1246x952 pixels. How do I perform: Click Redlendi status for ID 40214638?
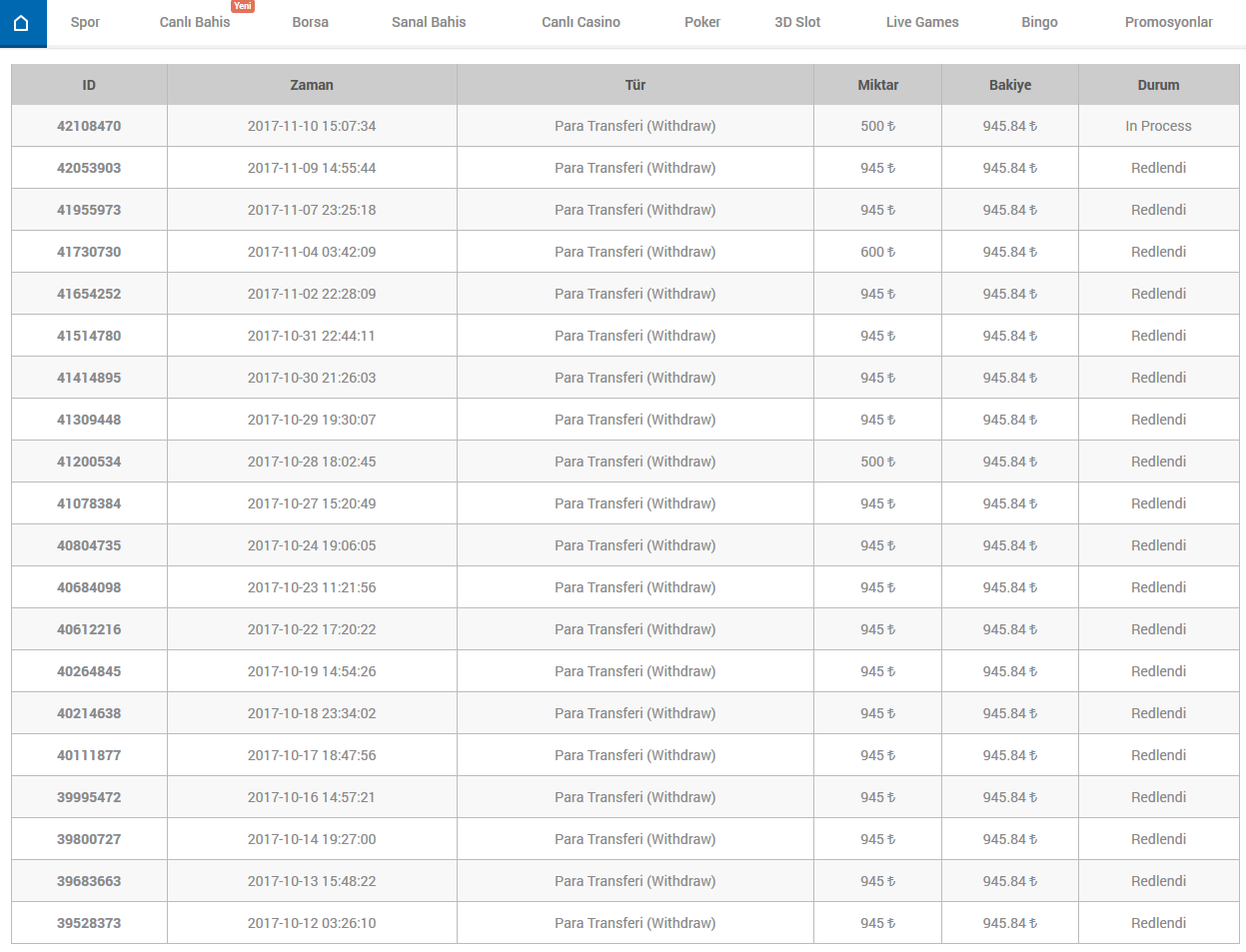tap(1159, 713)
